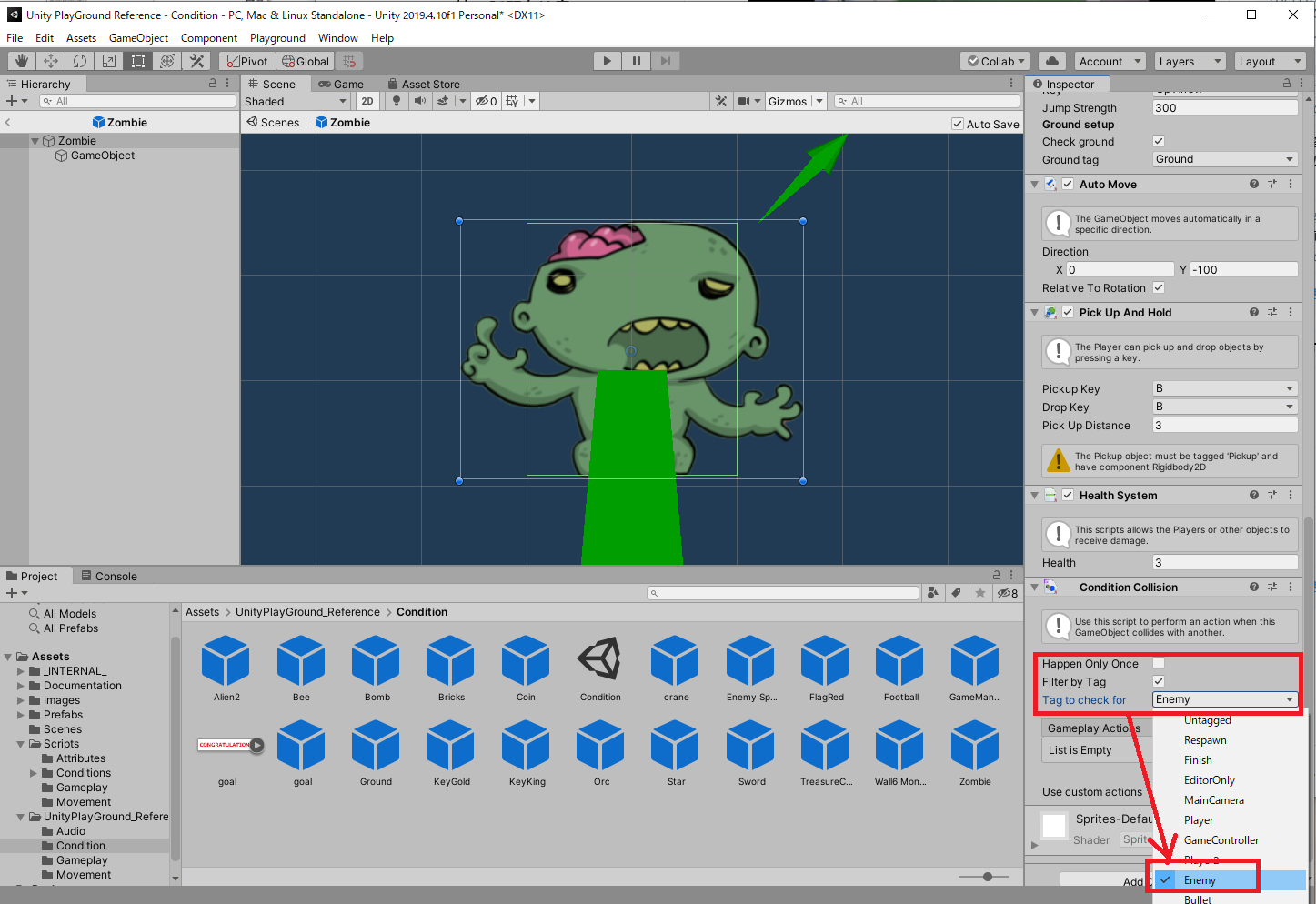1316x904 pixels.
Task: Toggle Filter by Tag checkbox
Action: coord(1159,681)
